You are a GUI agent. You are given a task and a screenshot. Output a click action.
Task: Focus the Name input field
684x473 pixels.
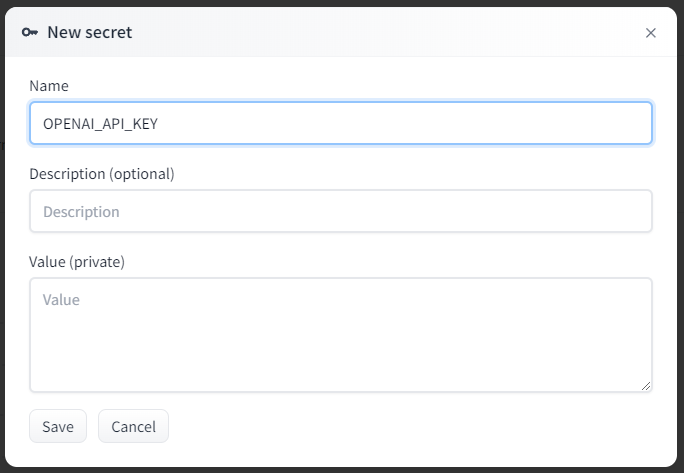(x=341, y=123)
